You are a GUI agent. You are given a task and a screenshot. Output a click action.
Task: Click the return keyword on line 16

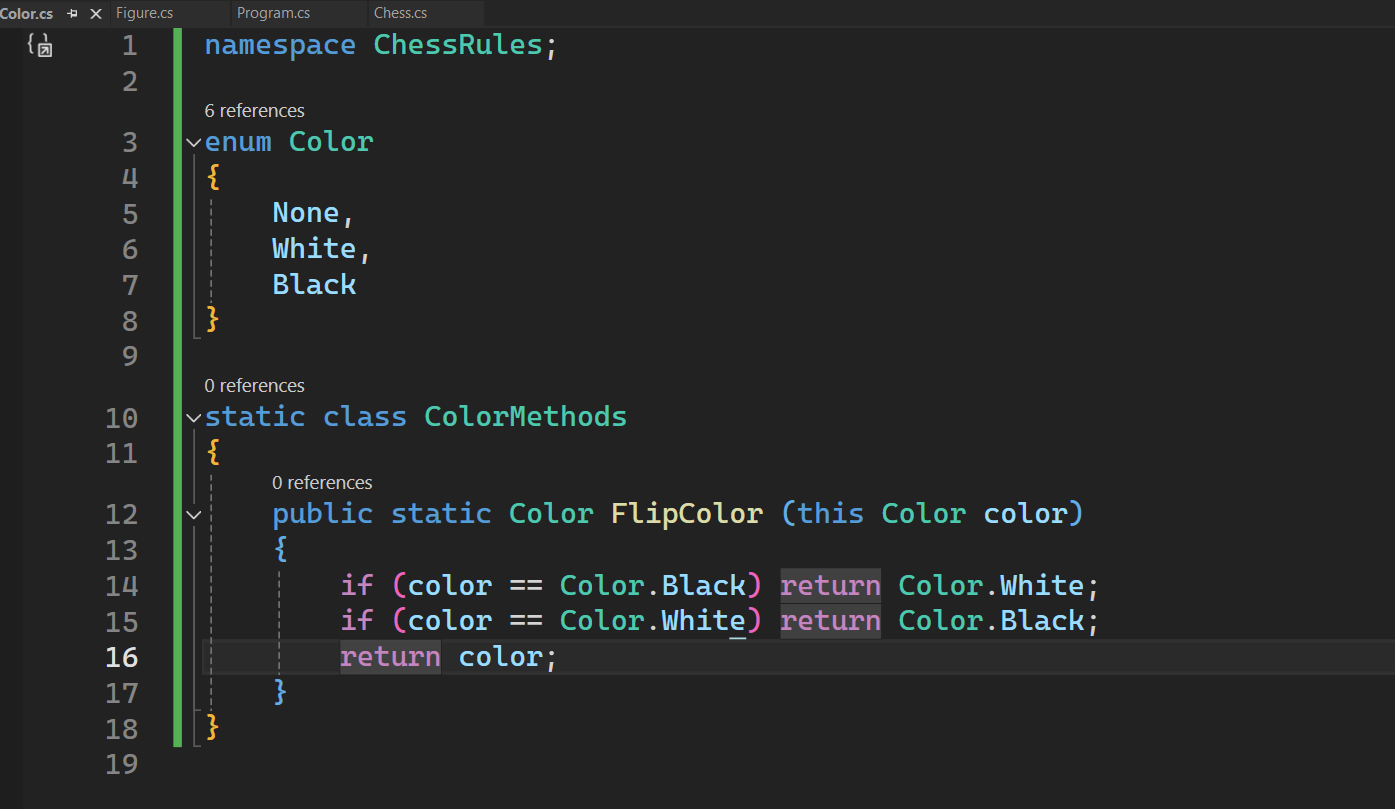click(x=390, y=657)
